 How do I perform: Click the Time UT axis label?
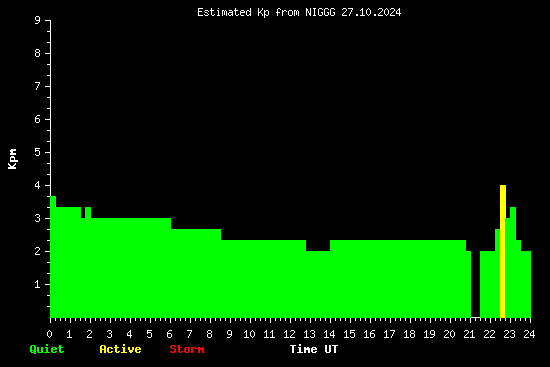coord(314,349)
